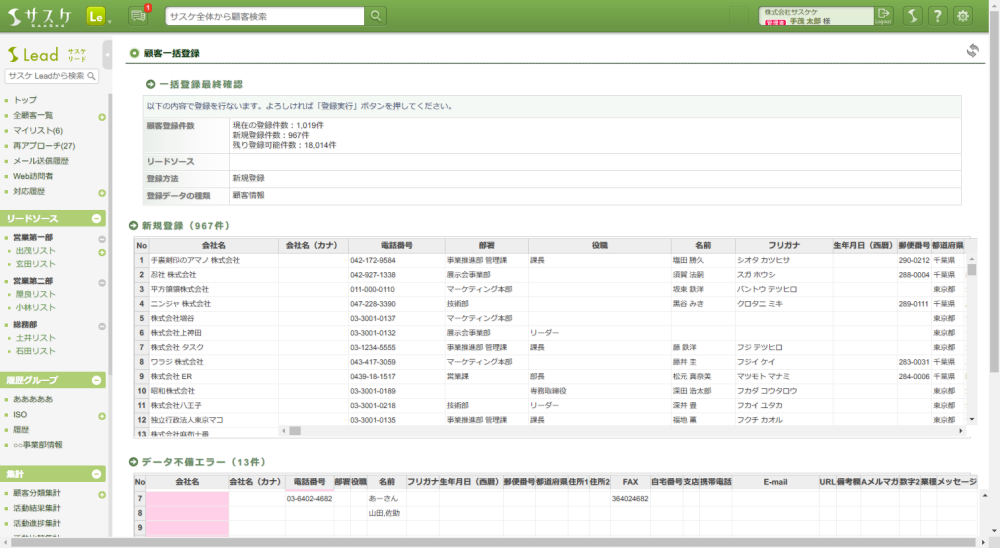This screenshot has width=1000, height=548.
Task: Collapse the リードソース section
Action: click(97, 218)
